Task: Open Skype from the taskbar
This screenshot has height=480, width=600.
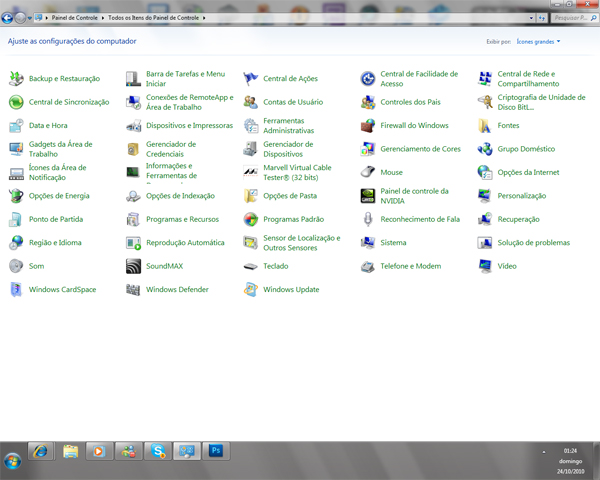Action: click(x=158, y=451)
